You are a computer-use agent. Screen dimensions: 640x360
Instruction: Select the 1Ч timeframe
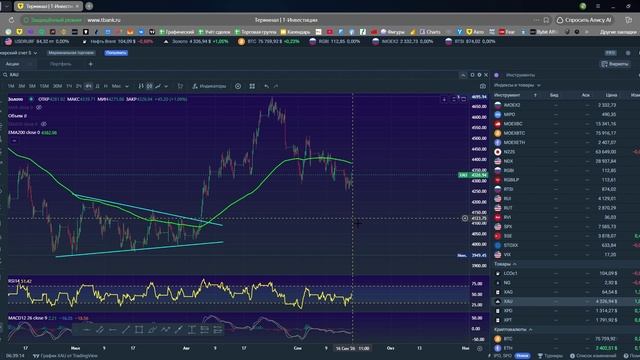click(69, 86)
